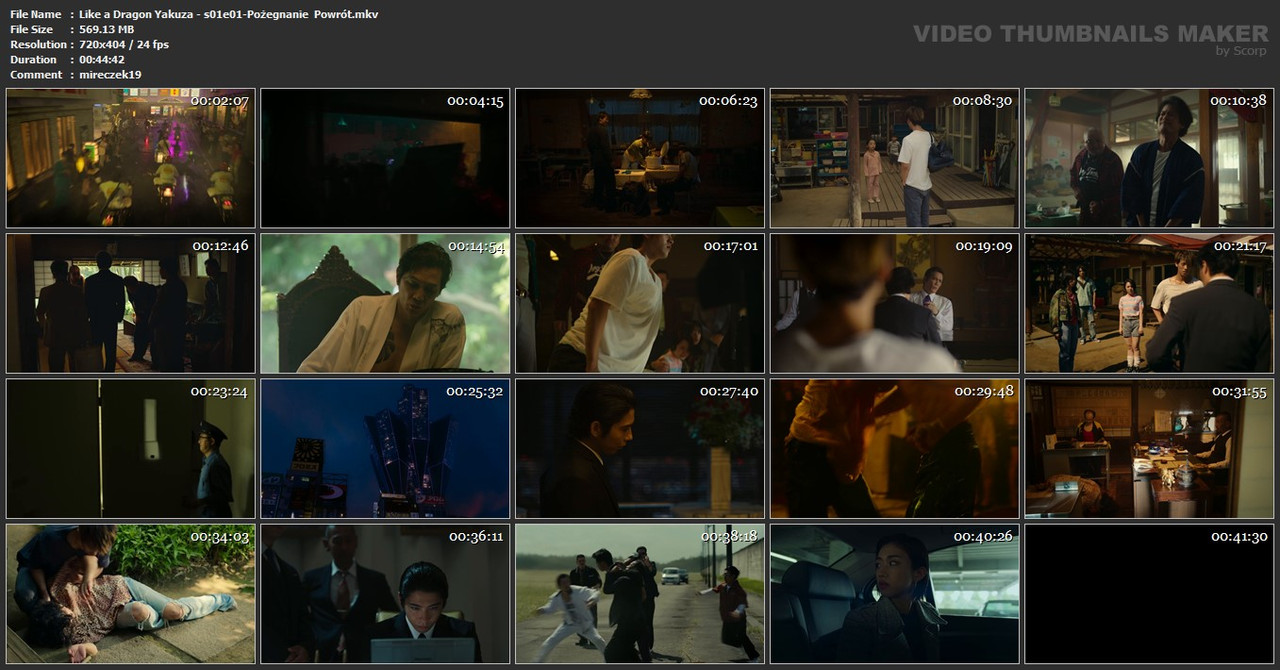Click the duration value 00:44:42

click(101, 59)
